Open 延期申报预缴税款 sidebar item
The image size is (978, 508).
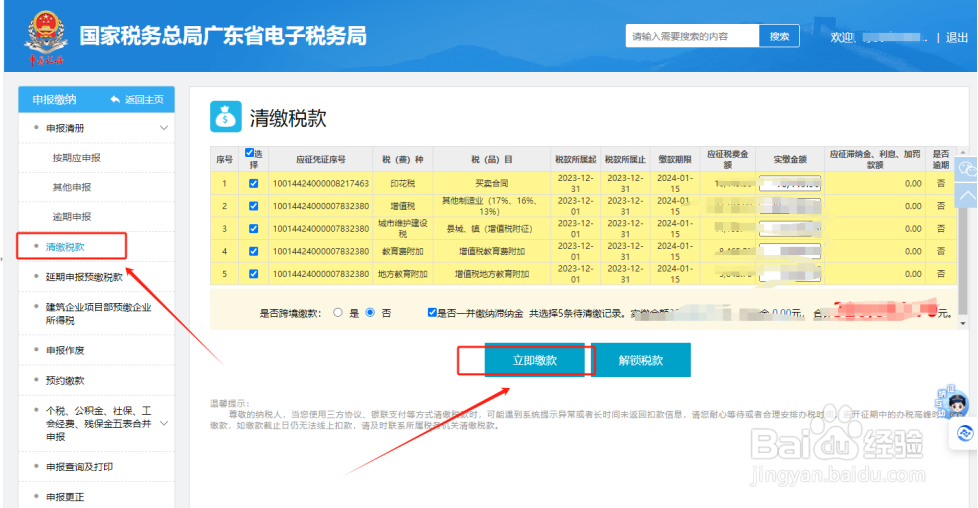(84, 277)
